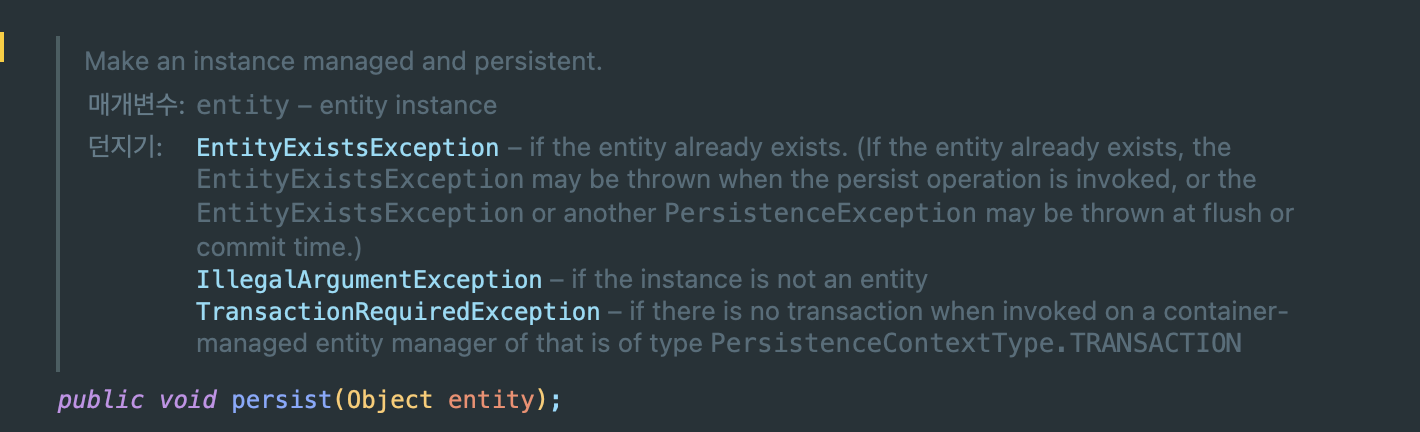
Task: Click the PersistenceContextType.TRANSACTION code text
Action: [x=975, y=344]
